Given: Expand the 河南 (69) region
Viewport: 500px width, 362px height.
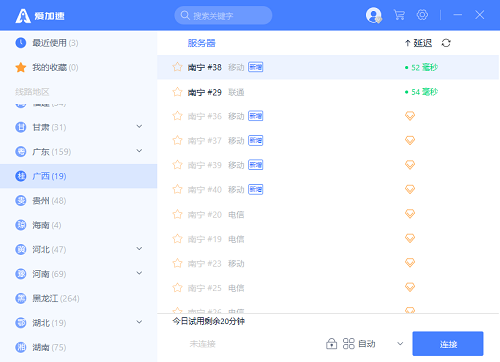Looking at the screenshot, I should tap(139, 273).
